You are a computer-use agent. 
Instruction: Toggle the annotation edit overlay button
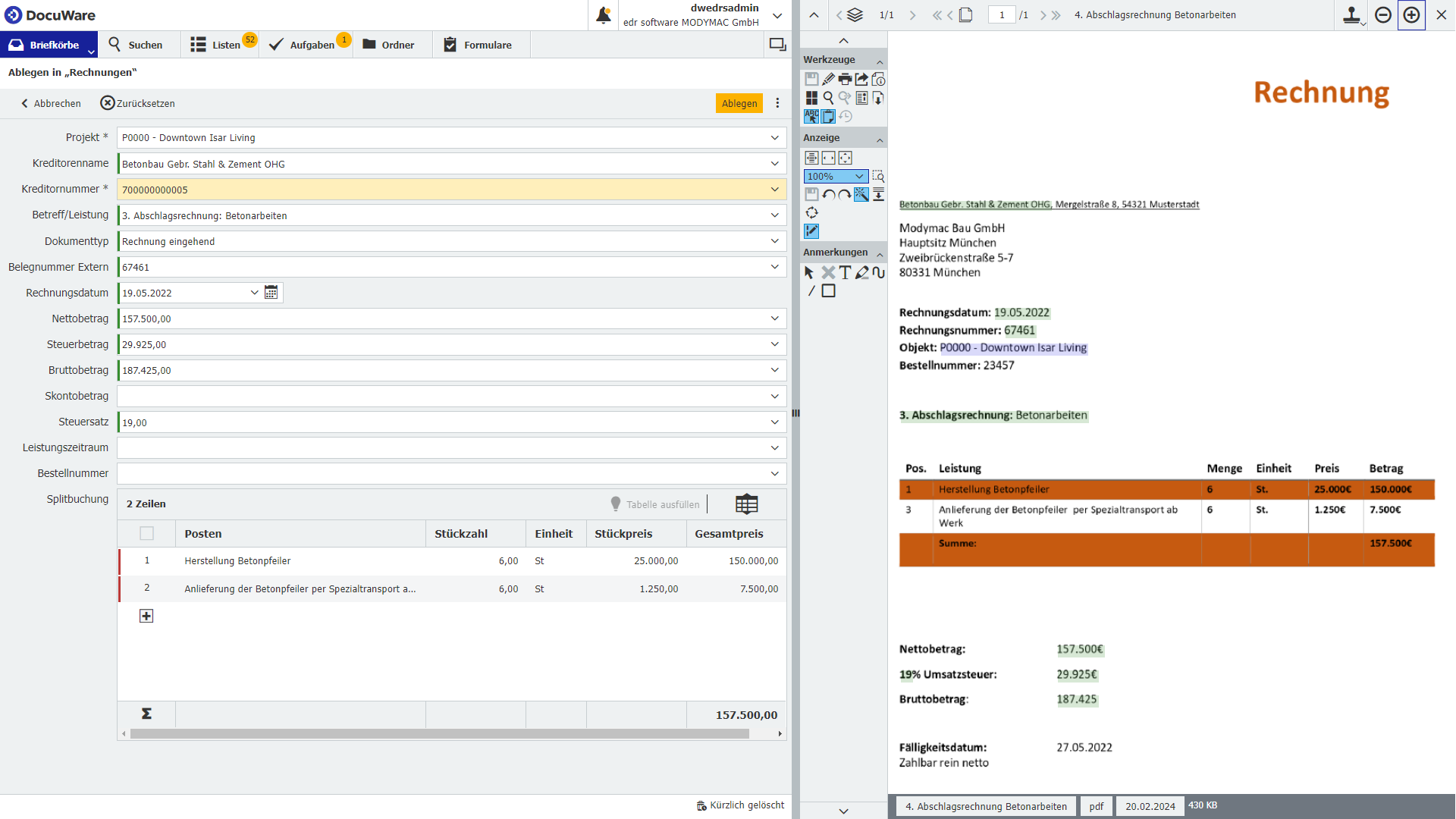pos(811,231)
